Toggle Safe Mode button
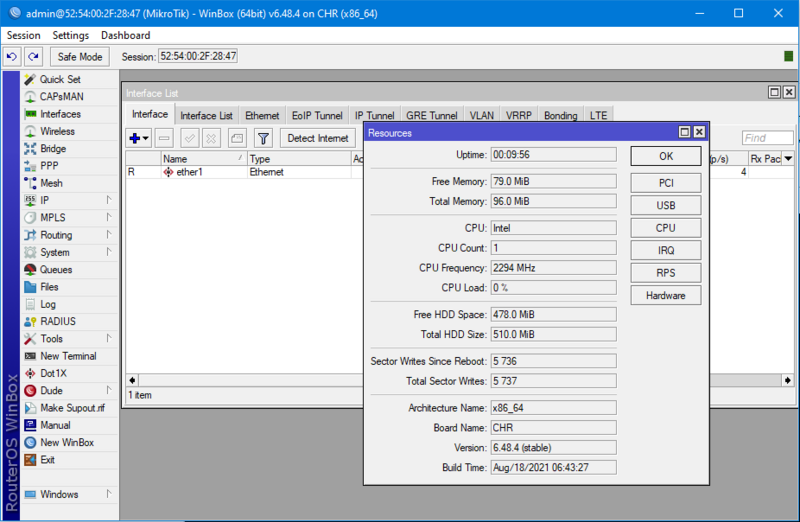This screenshot has width=800, height=522. (80, 57)
